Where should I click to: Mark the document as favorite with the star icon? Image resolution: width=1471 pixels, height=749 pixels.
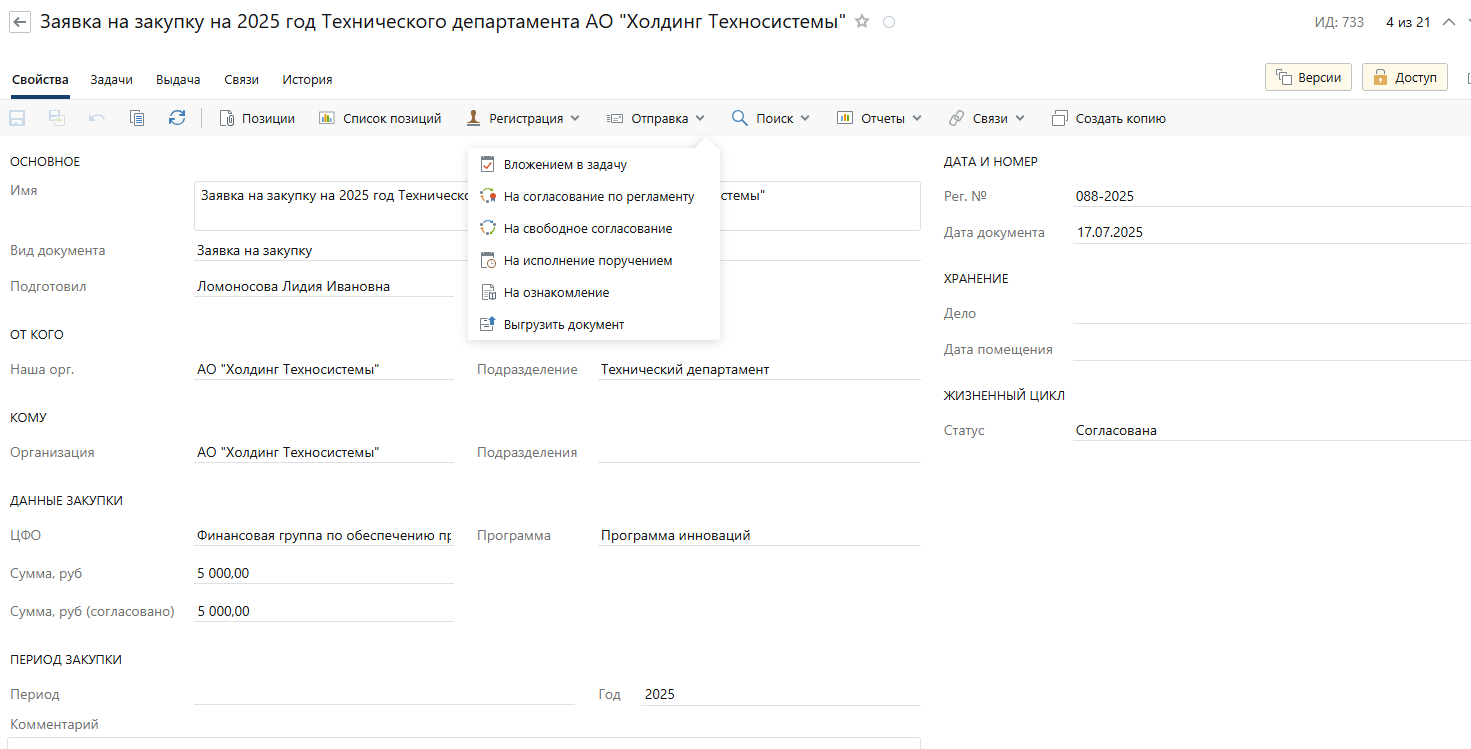pos(862,22)
